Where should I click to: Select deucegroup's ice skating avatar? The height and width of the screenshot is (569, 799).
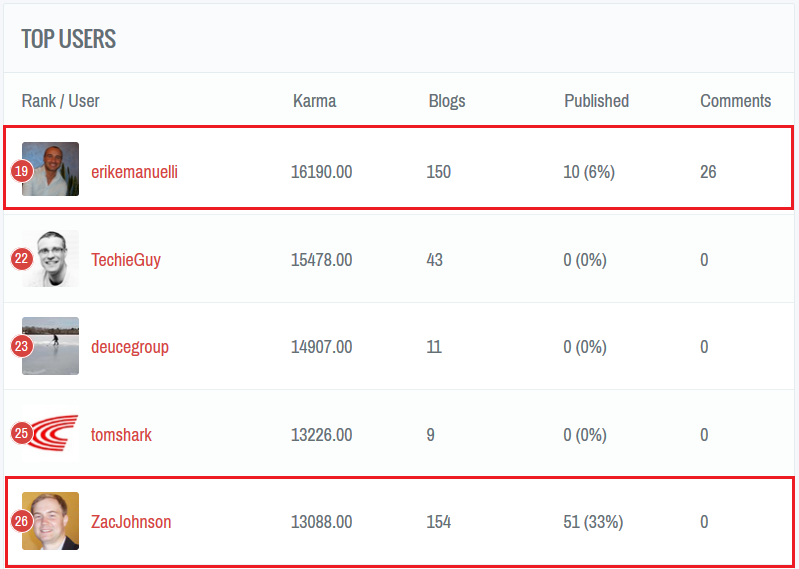[54, 346]
